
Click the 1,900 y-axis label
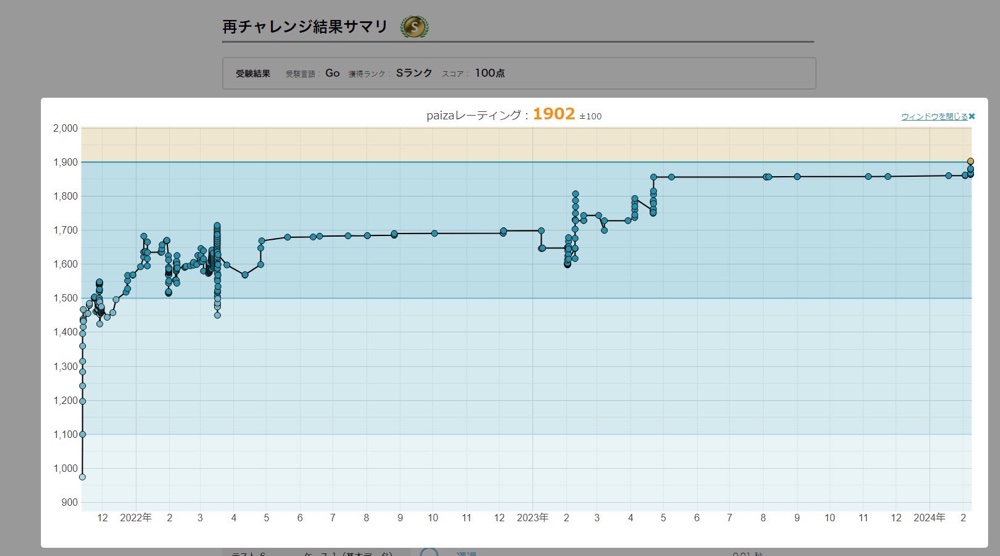66,162
